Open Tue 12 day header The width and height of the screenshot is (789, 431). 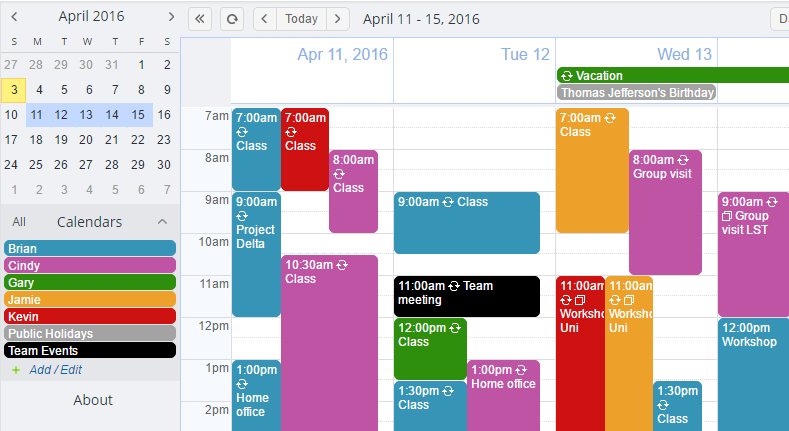(x=525, y=54)
